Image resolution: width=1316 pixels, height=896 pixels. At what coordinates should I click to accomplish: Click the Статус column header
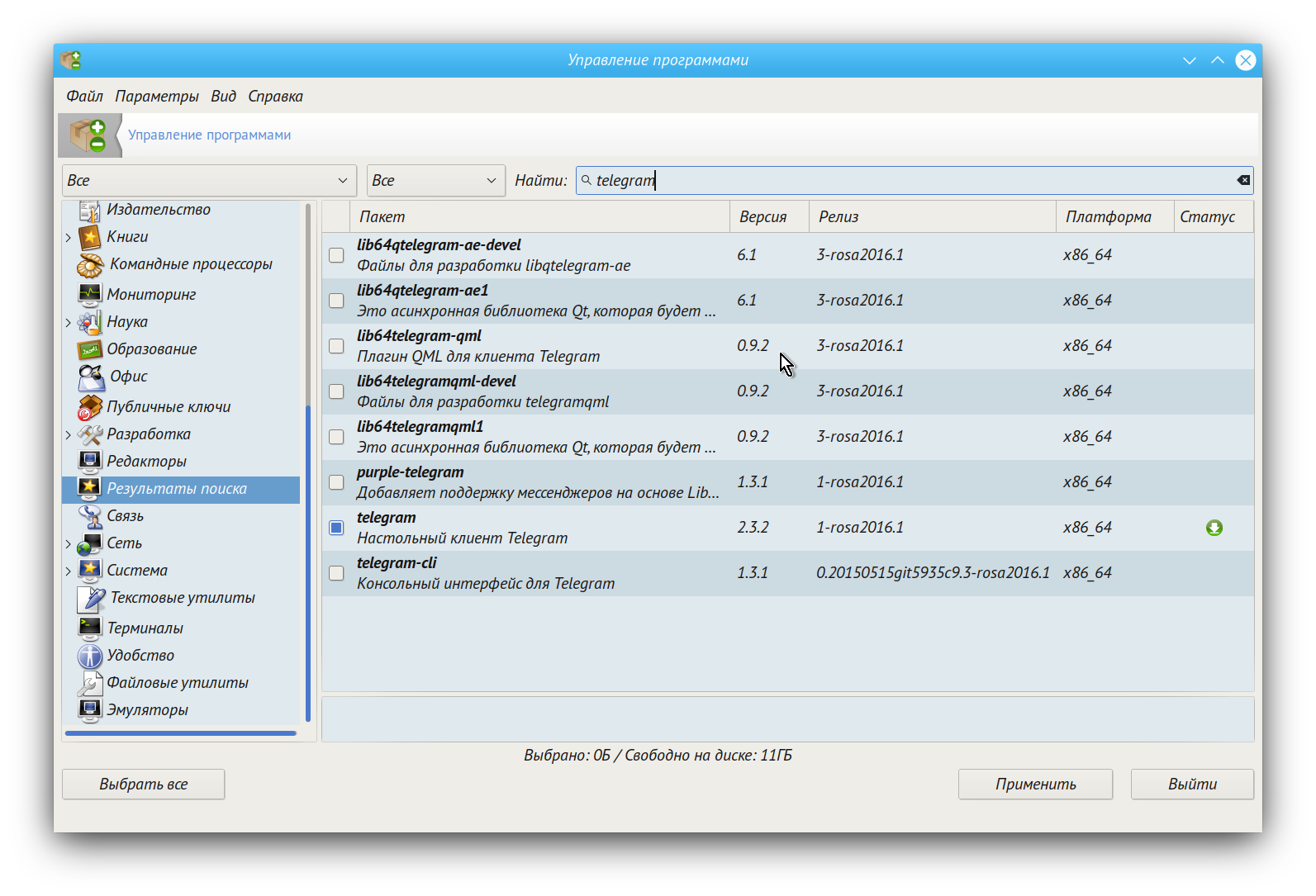coord(1214,216)
